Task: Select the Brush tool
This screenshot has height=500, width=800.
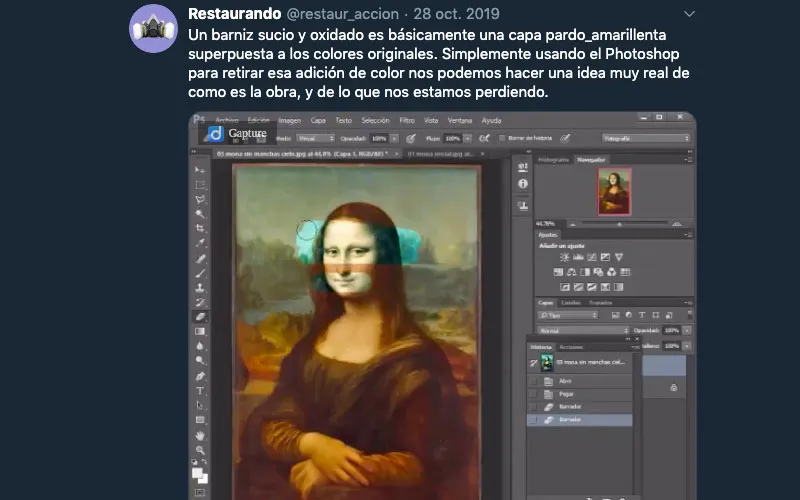Action: coord(200,273)
